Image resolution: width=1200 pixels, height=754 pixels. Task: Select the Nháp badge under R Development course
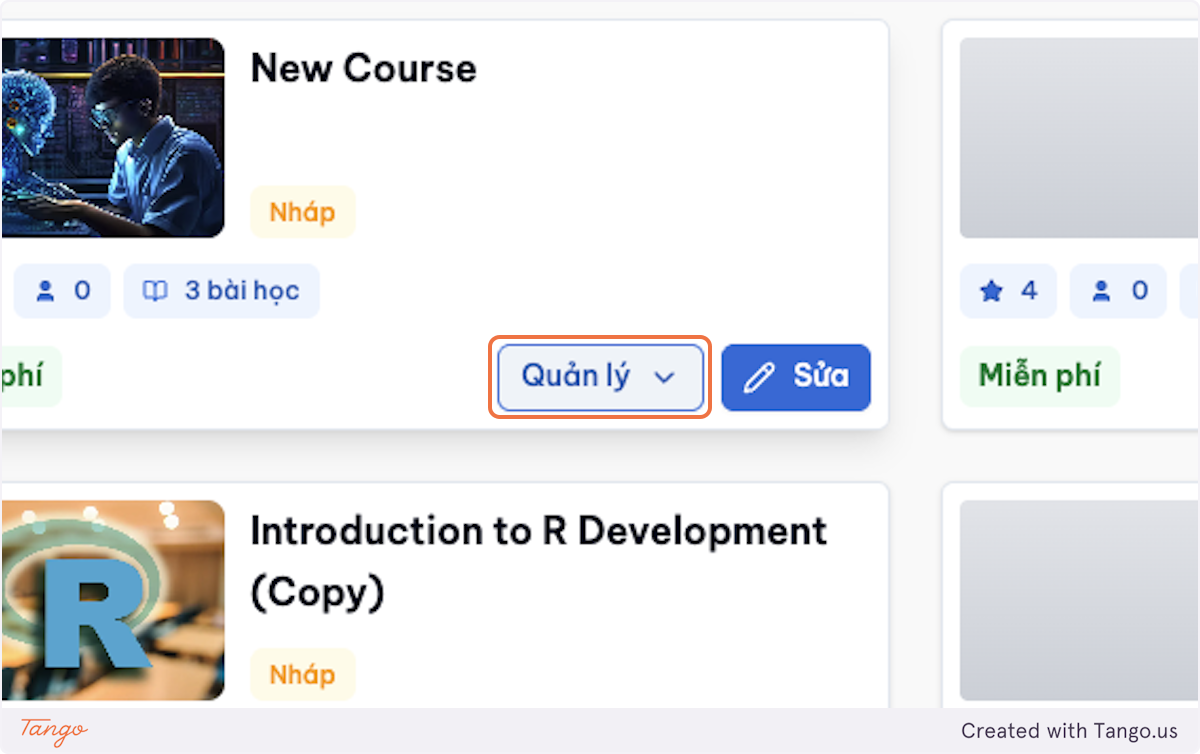pyautogui.click(x=302, y=674)
